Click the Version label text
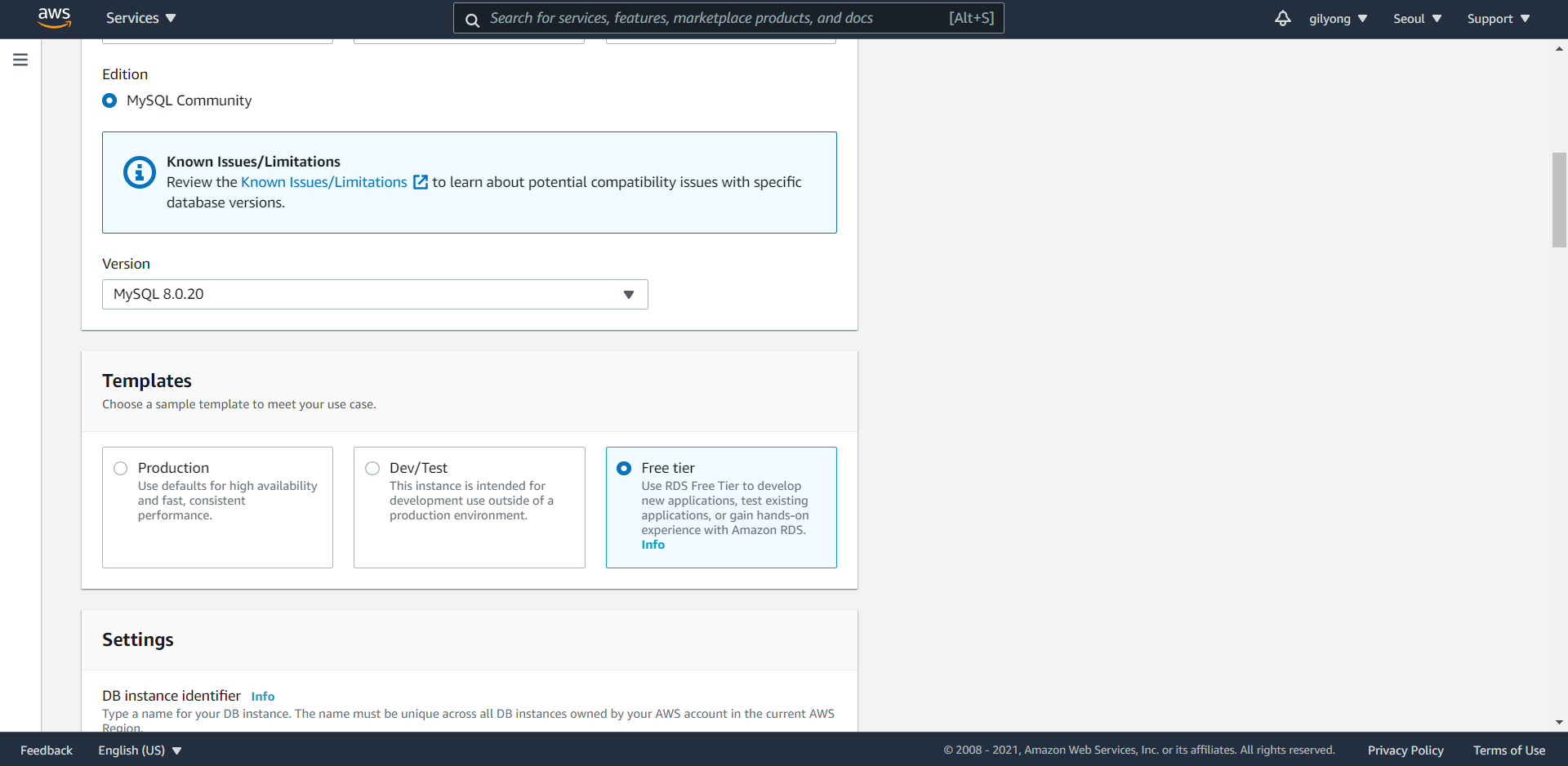The image size is (1568, 766). [x=126, y=264]
